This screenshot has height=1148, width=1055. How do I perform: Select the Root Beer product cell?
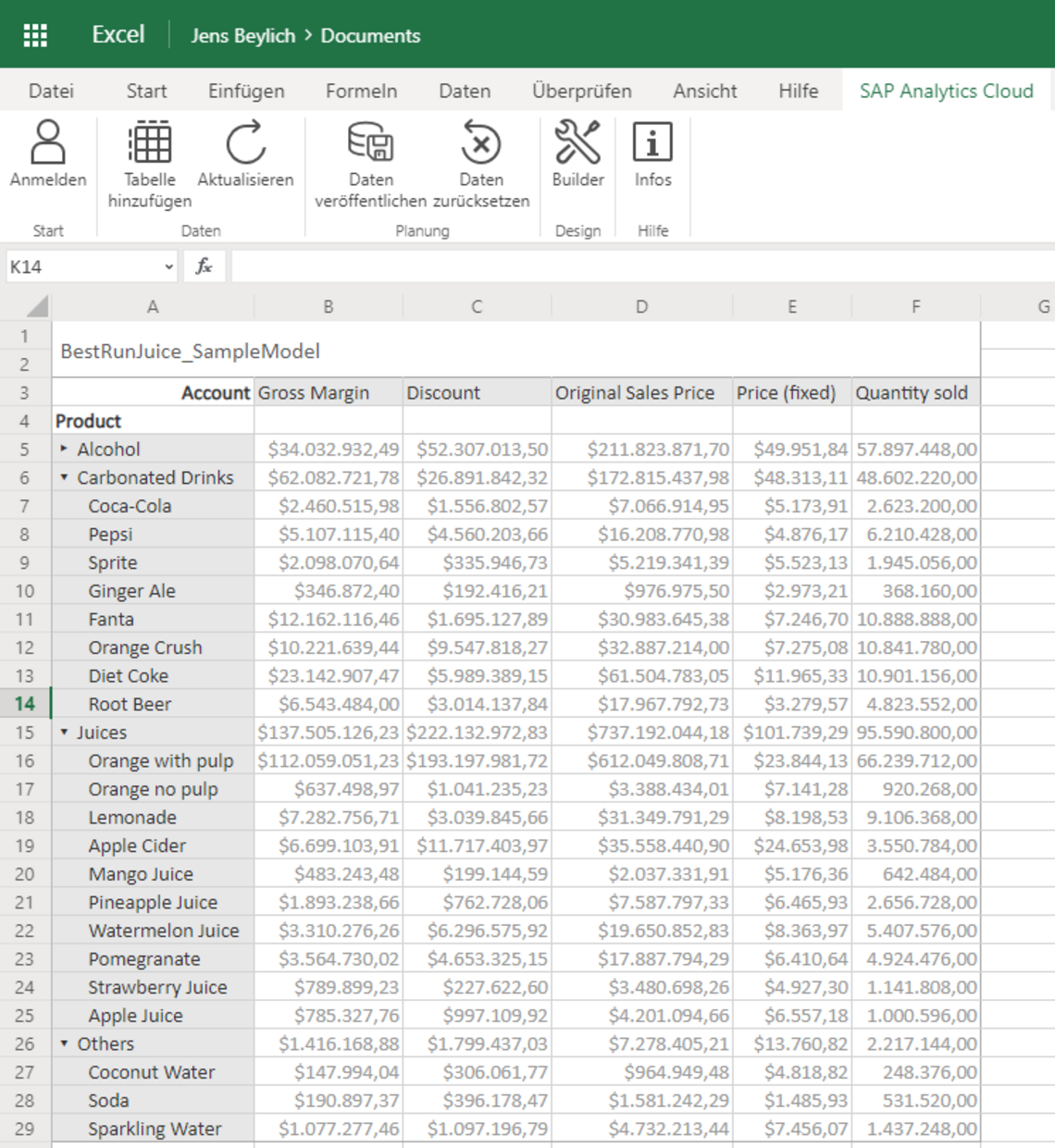click(153, 704)
